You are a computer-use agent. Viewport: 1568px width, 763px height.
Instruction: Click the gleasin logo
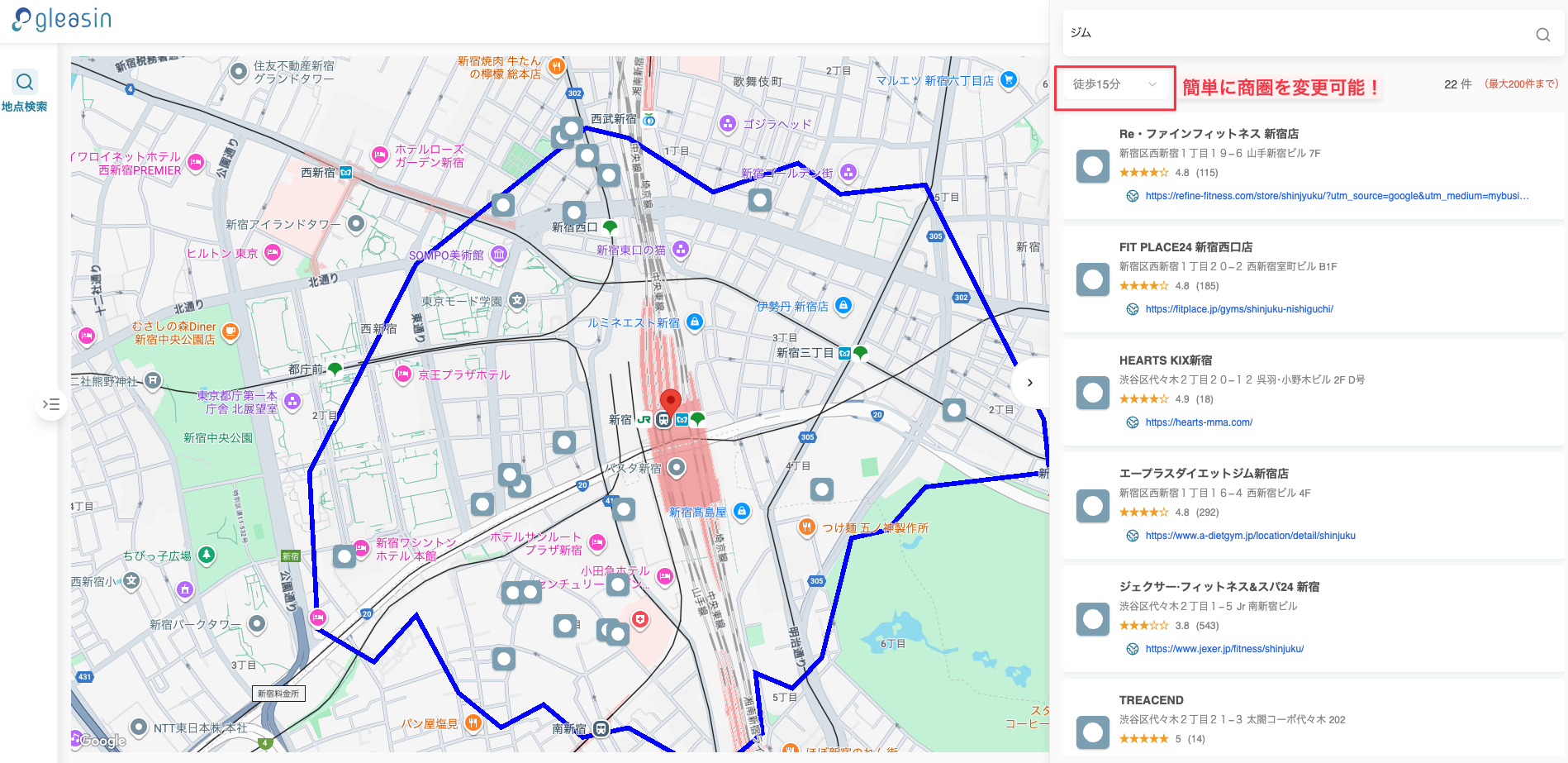pyautogui.click(x=62, y=20)
